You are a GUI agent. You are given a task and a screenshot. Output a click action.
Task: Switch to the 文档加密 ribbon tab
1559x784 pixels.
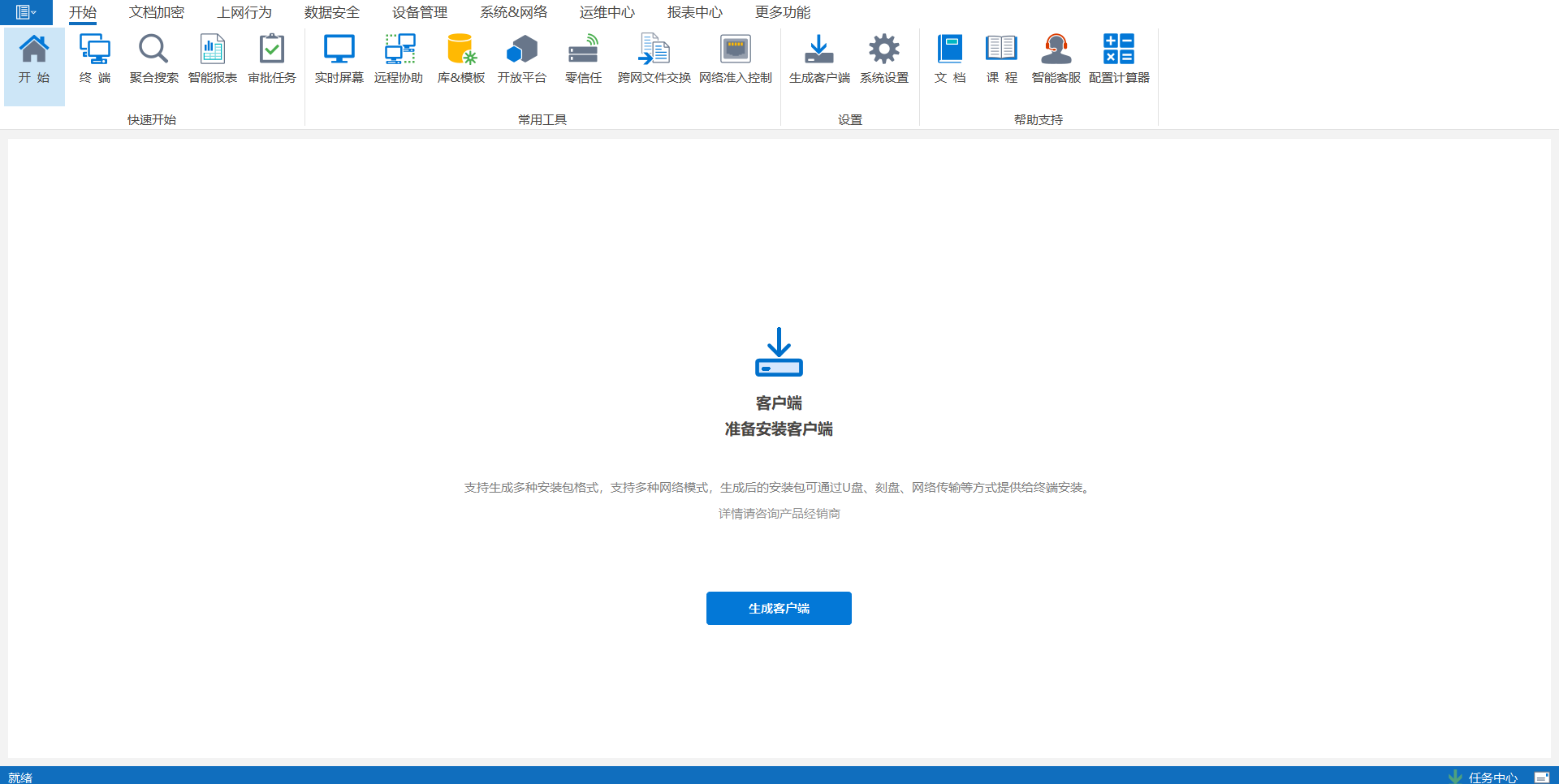(x=157, y=12)
